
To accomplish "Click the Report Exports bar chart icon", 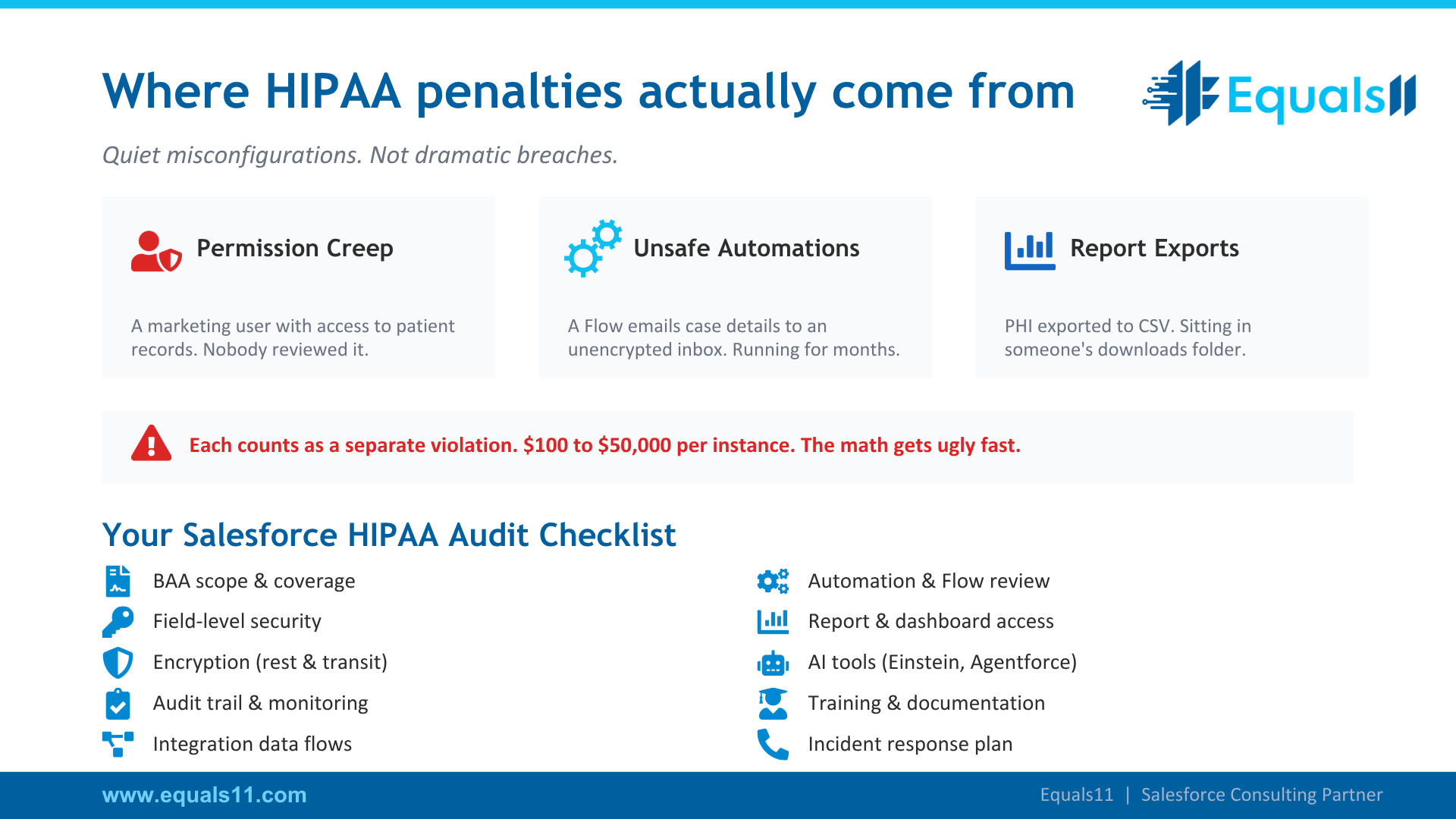I will tap(1029, 250).
